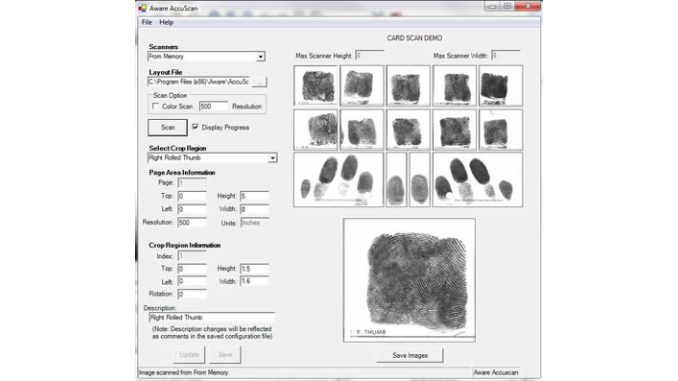Click the Page Area Width field
The width and height of the screenshot is (678, 381).
click(x=254, y=209)
